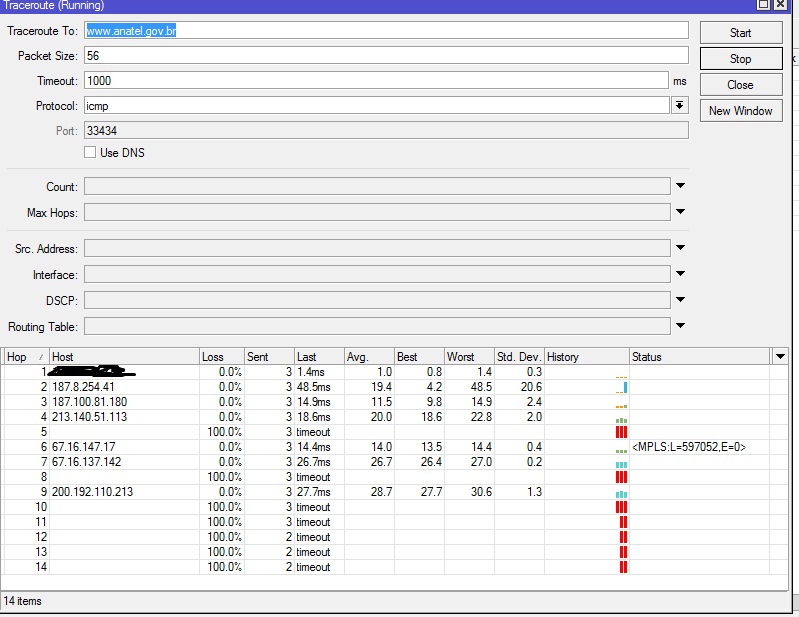Sort by the Worst column header
This screenshot has height=617, width=799.
(469, 357)
